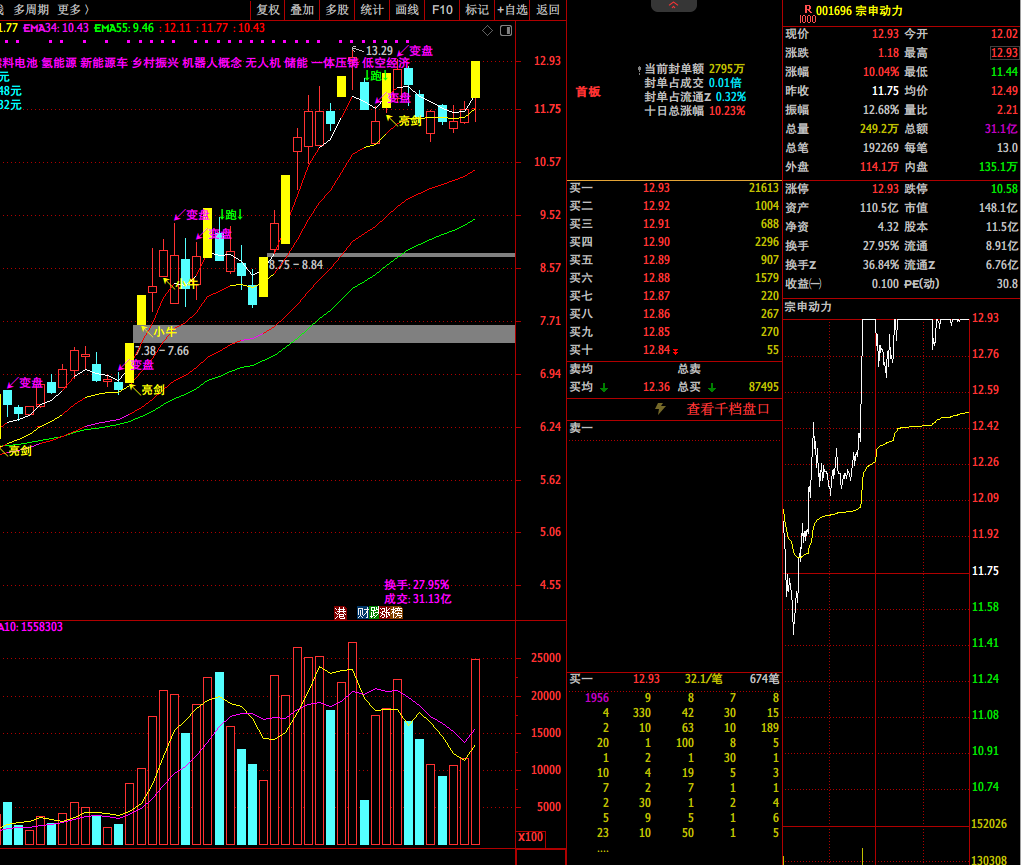Click the A10: 1558303 volume indicator label
Image resolution: width=1021 pixels, height=865 pixels.
[31, 627]
